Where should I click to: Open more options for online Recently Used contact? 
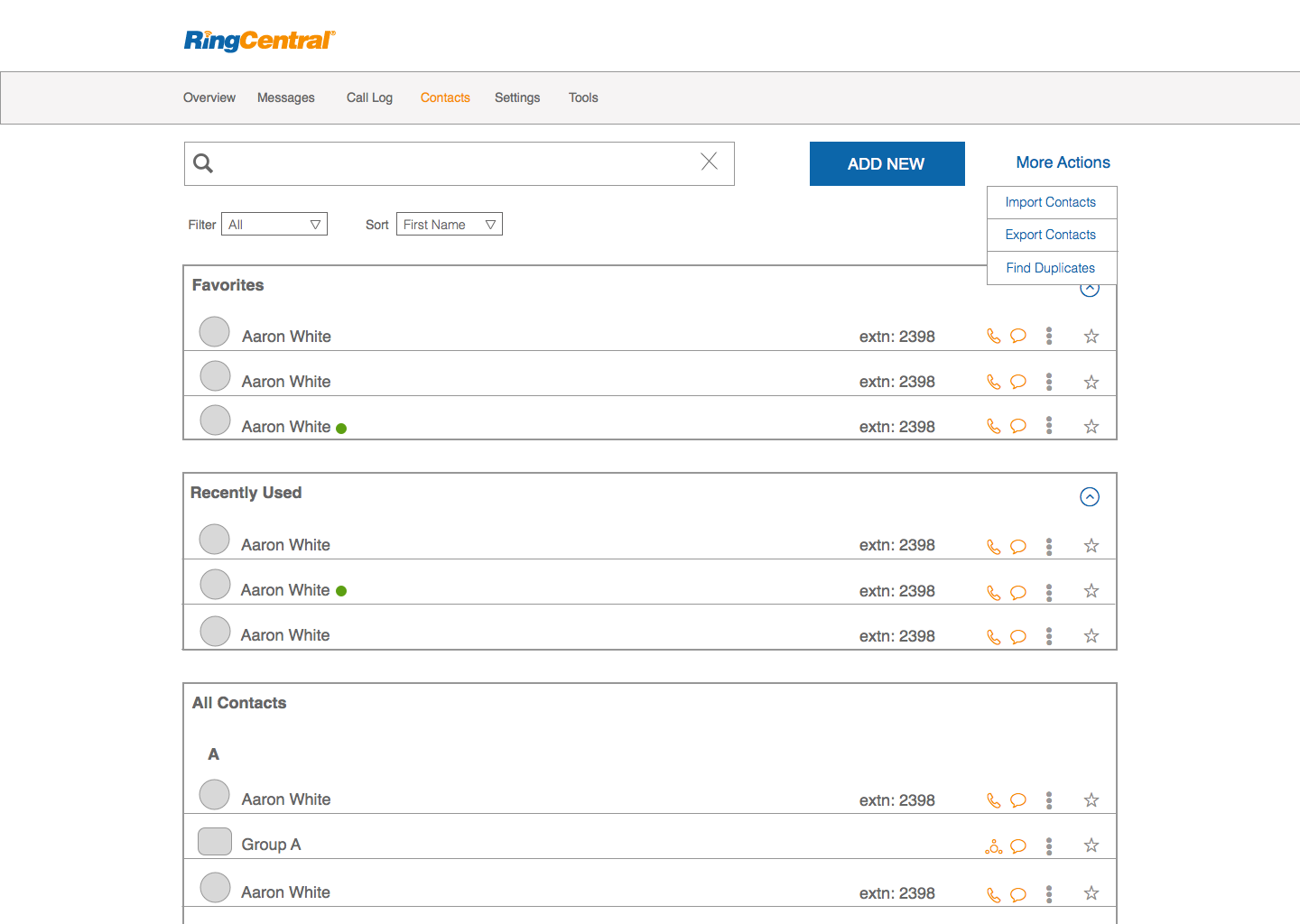point(1049,593)
